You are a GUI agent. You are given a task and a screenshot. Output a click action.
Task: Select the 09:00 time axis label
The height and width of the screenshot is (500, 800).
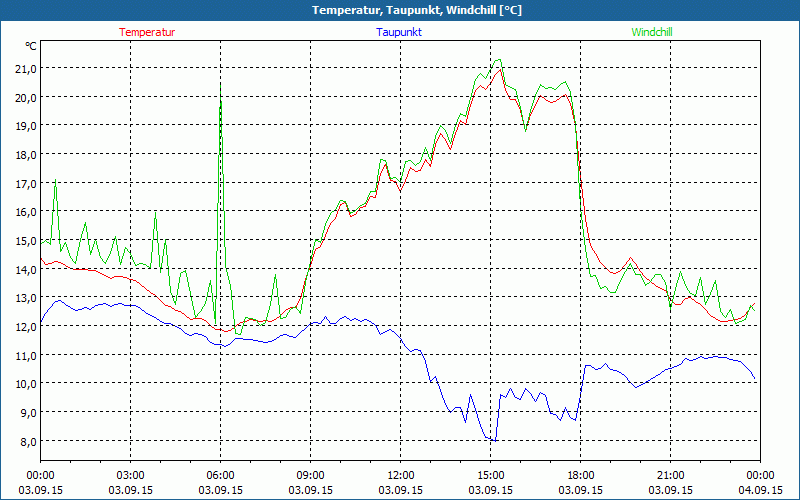[x=310, y=475]
